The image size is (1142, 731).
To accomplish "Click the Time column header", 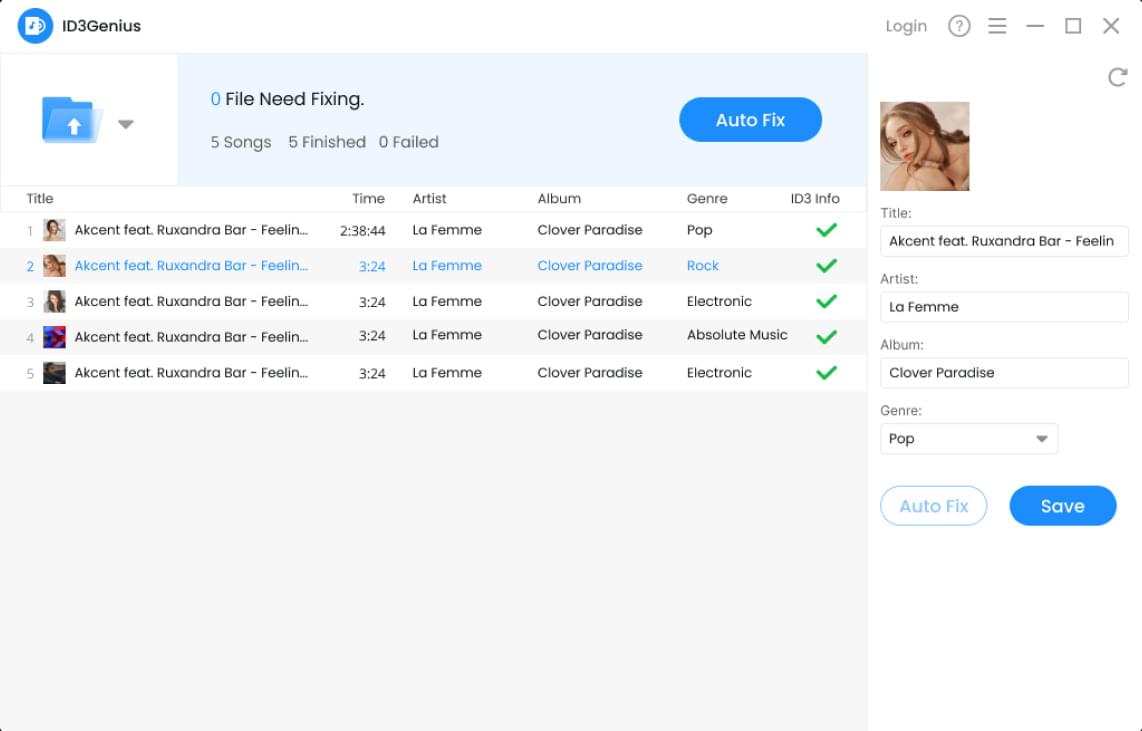I will pos(369,198).
